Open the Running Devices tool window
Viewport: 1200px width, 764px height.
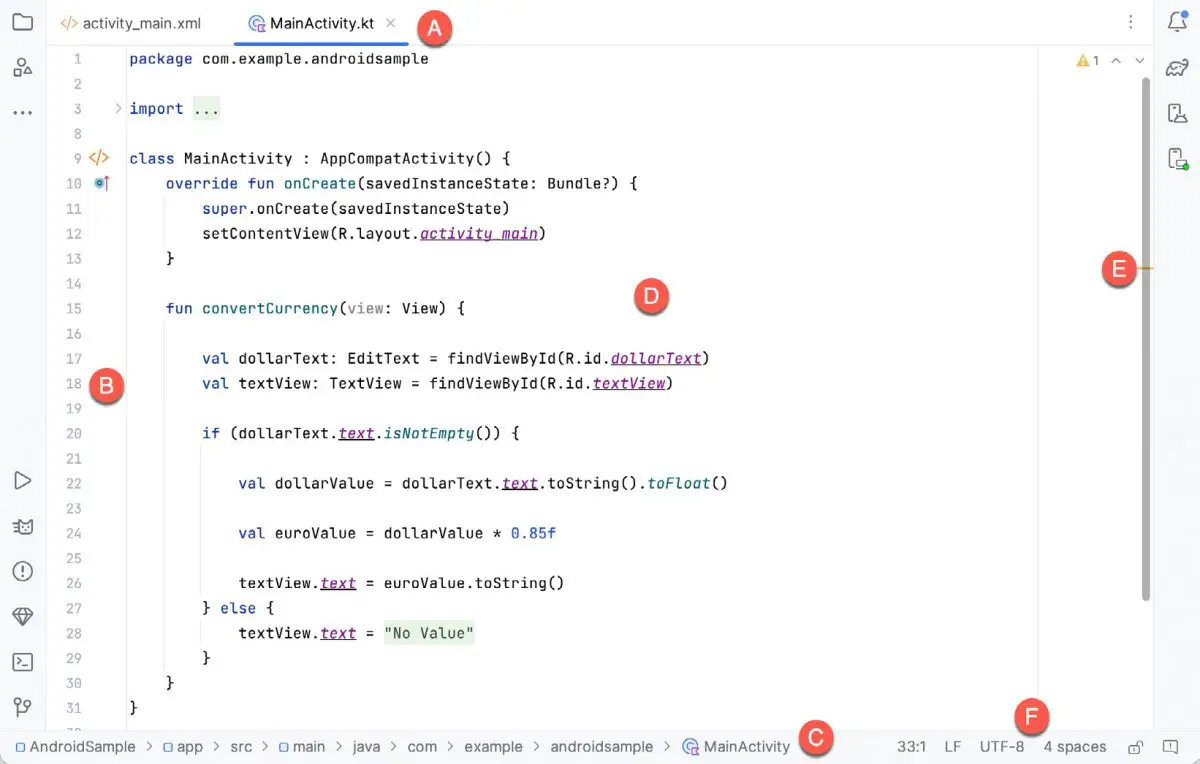coord(1177,158)
